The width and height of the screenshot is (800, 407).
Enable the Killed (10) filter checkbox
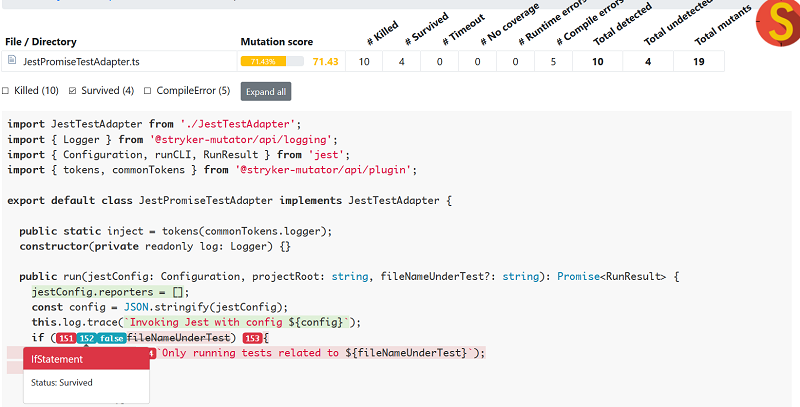(6, 91)
